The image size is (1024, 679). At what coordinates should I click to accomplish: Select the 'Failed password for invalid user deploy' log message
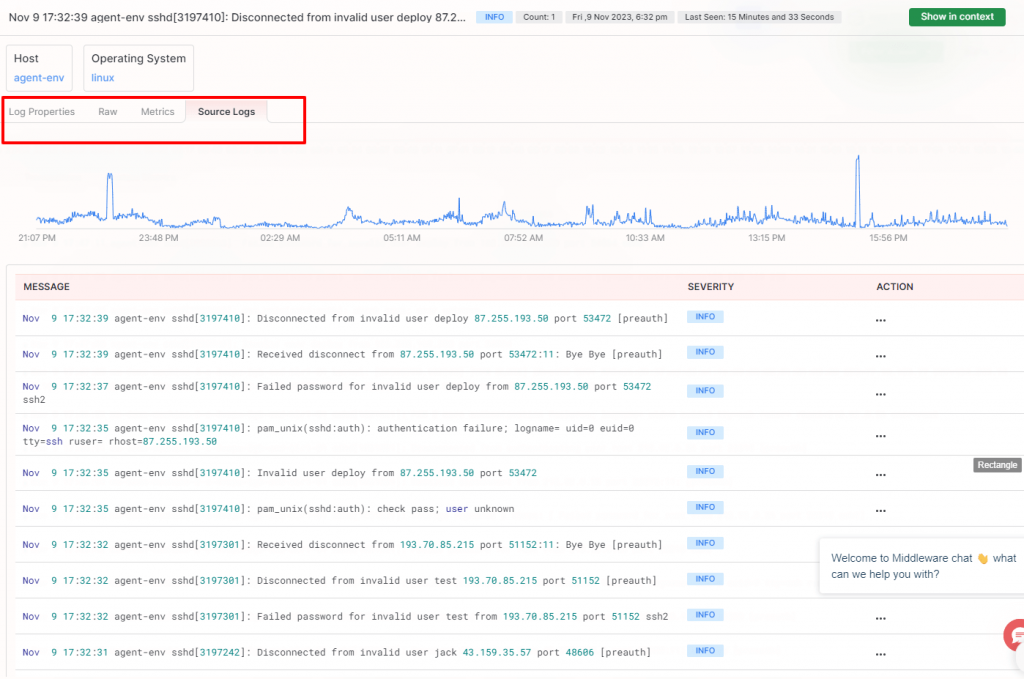[x=337, y=393]
